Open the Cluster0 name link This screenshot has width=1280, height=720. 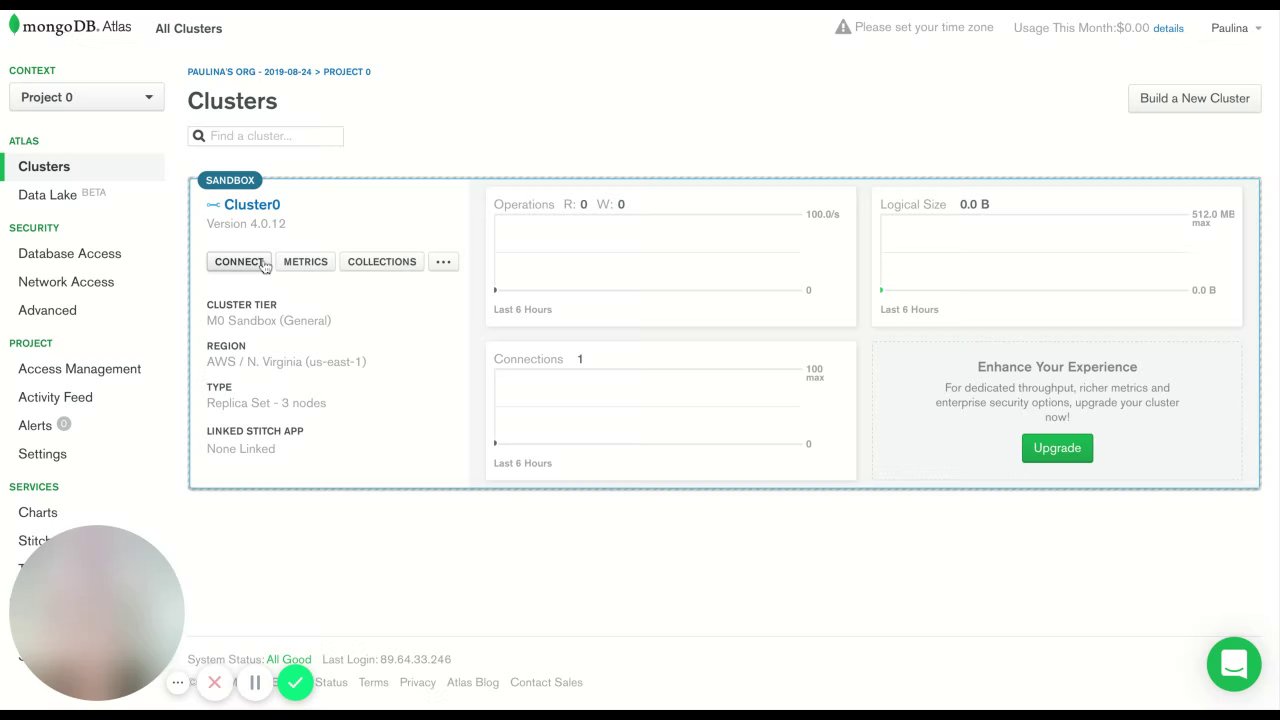click(x=252, y=205)
